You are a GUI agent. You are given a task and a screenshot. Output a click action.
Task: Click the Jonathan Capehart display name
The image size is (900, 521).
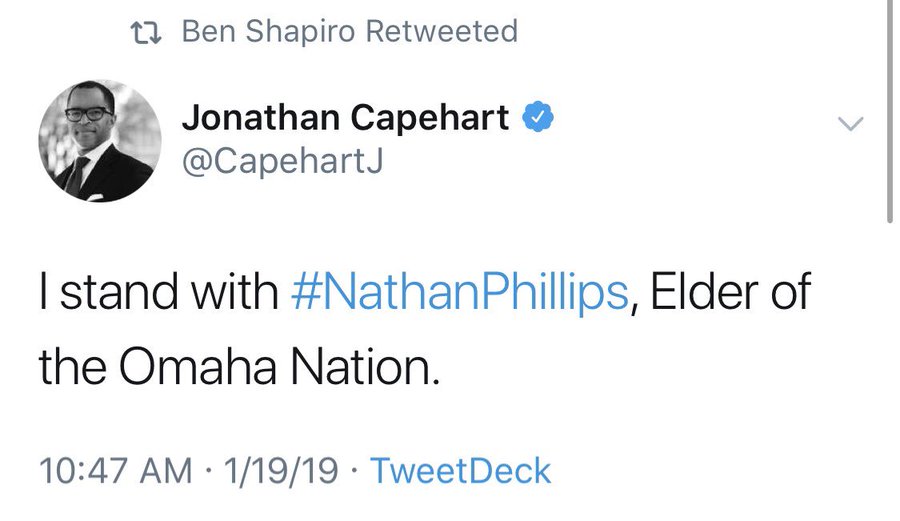pyautogui.click(x=345, y=118)
